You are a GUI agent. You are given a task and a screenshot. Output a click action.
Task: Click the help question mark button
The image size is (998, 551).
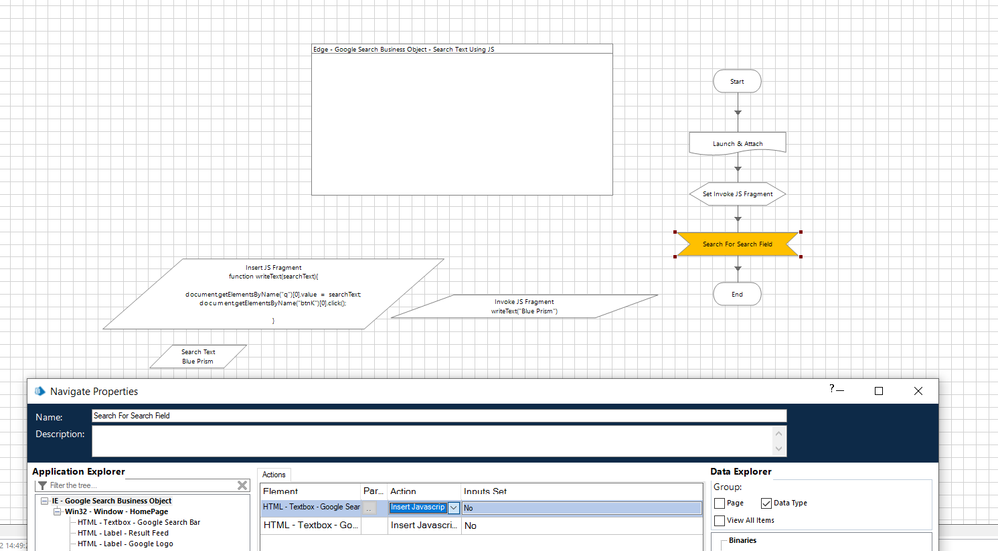tap(831, 389)
